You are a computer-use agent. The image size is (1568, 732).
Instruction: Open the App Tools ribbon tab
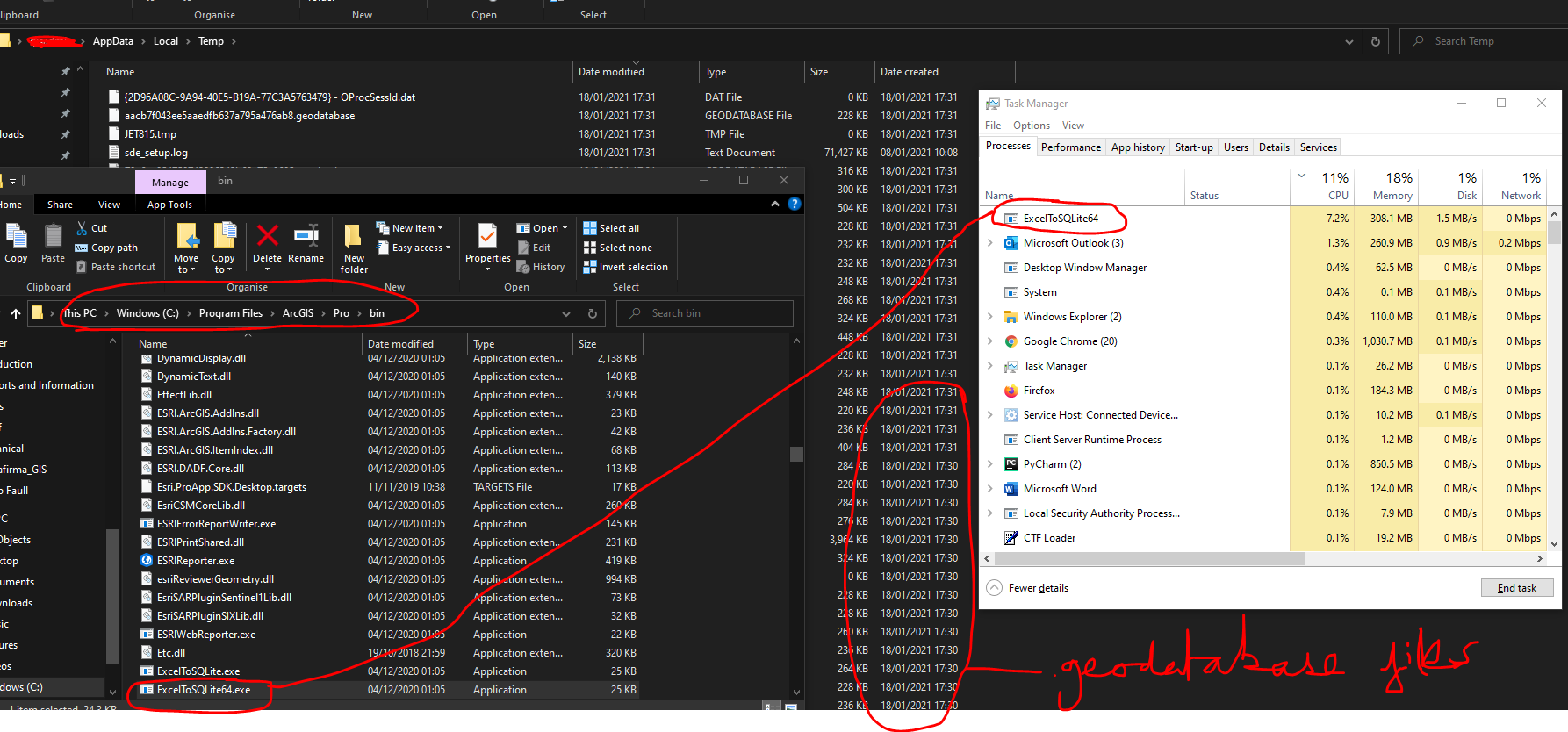point(169,205)
